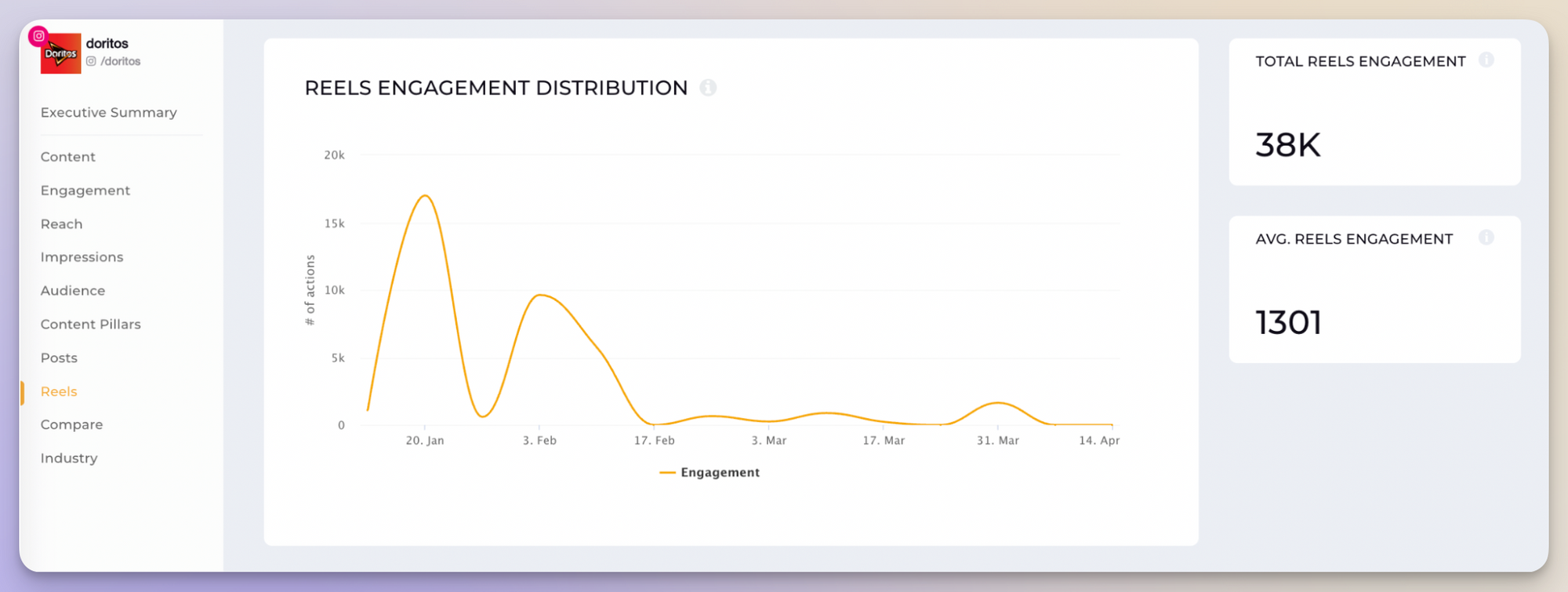
Task: Click the small Instagram icon beside /doritos
Action: (x=91, y=61)
